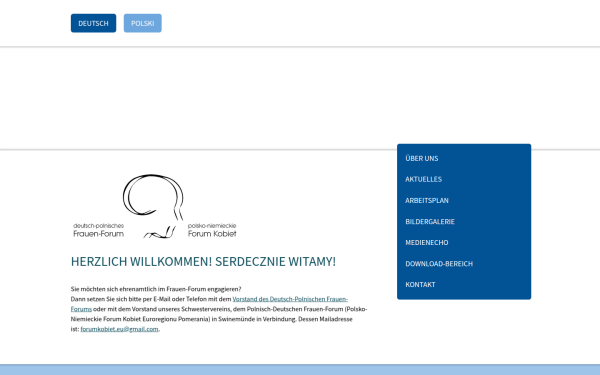The image size is (600, 375).
Task: Go to Kontakt page
Action: 420,285
